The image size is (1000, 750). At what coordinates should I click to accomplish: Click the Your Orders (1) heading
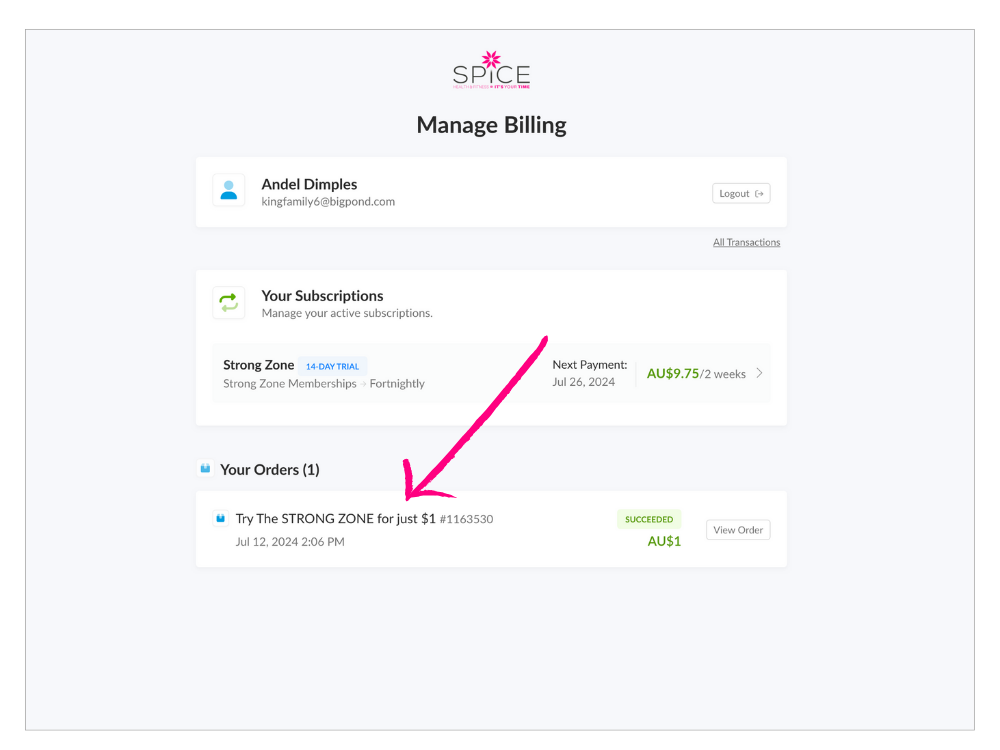point(269,469)
